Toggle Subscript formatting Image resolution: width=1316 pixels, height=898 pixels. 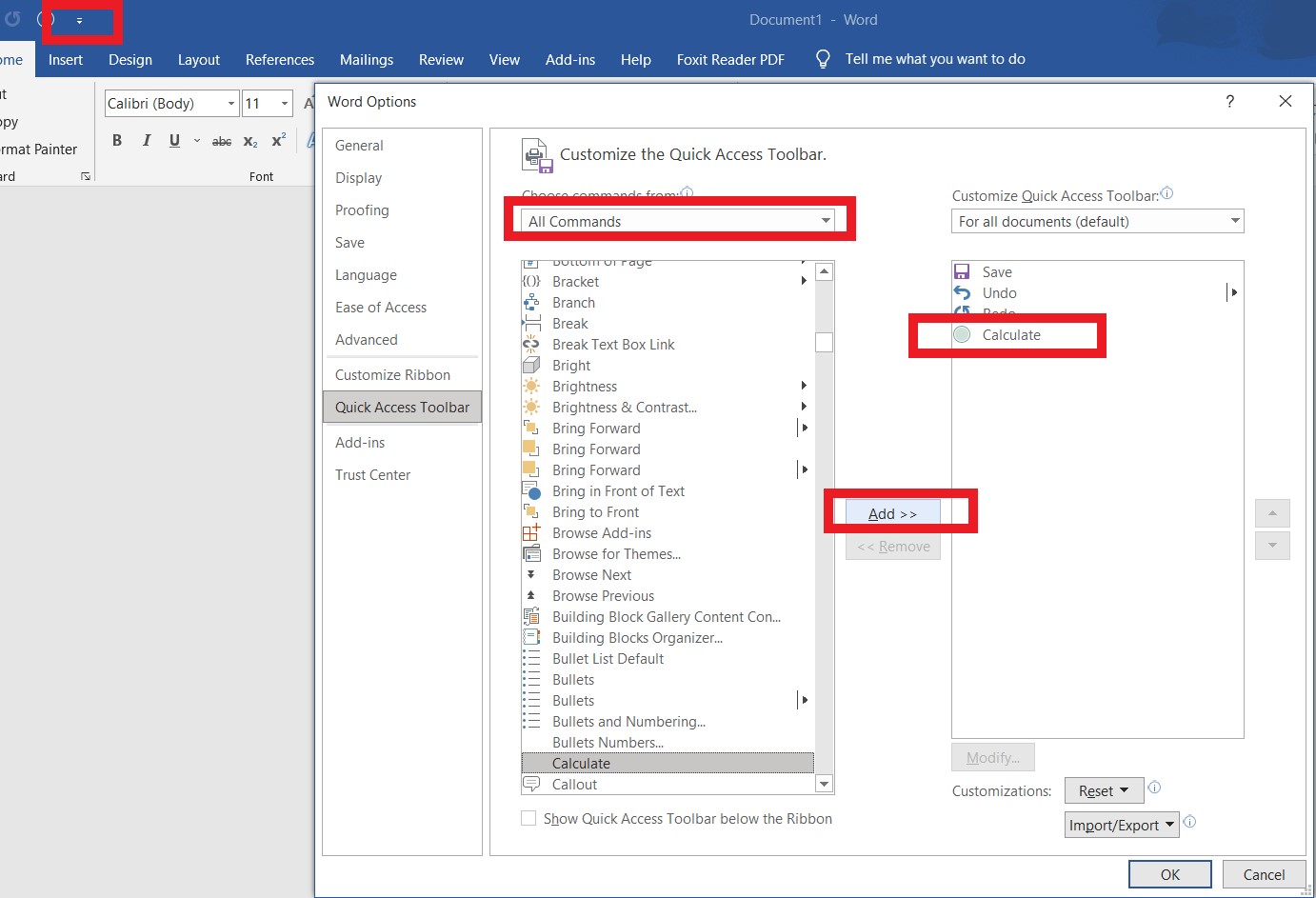(250, 141)
